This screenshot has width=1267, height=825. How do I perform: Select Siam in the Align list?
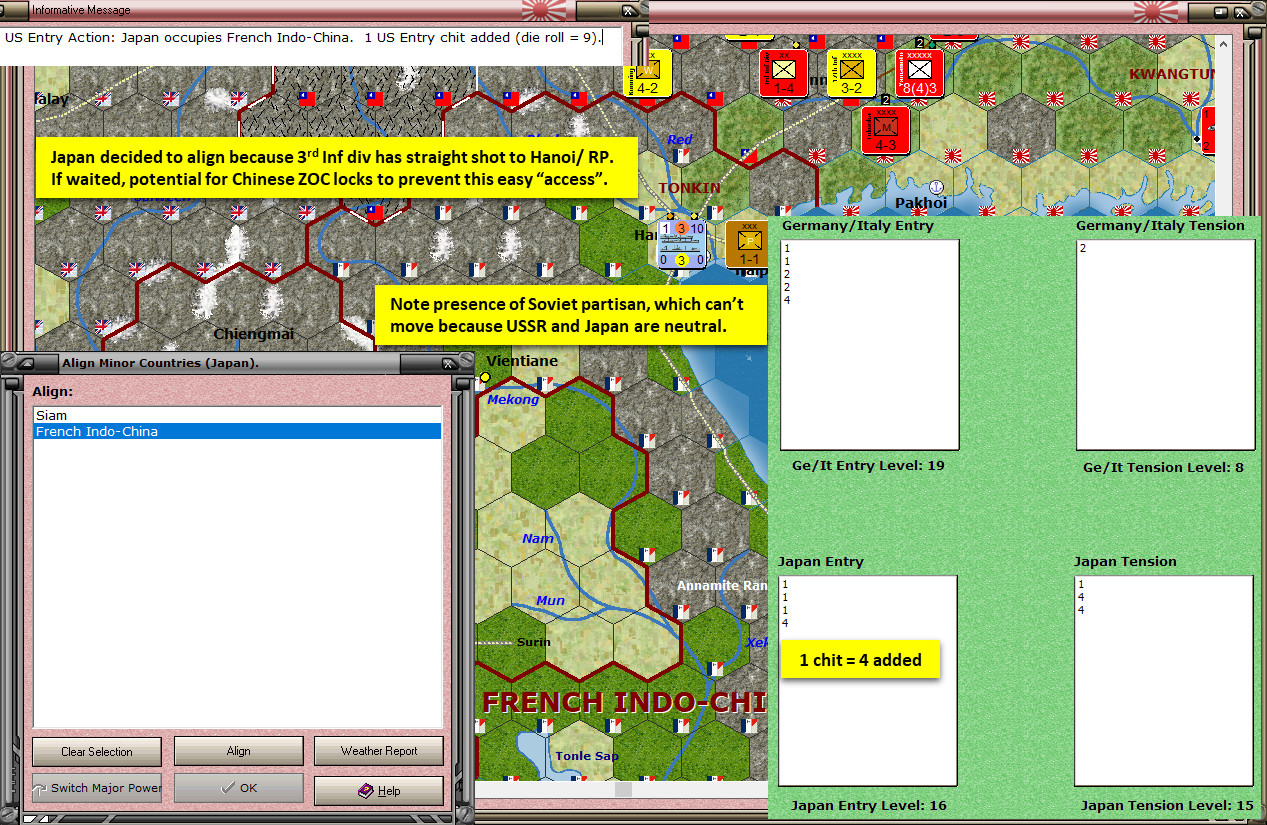pos(237,415)
